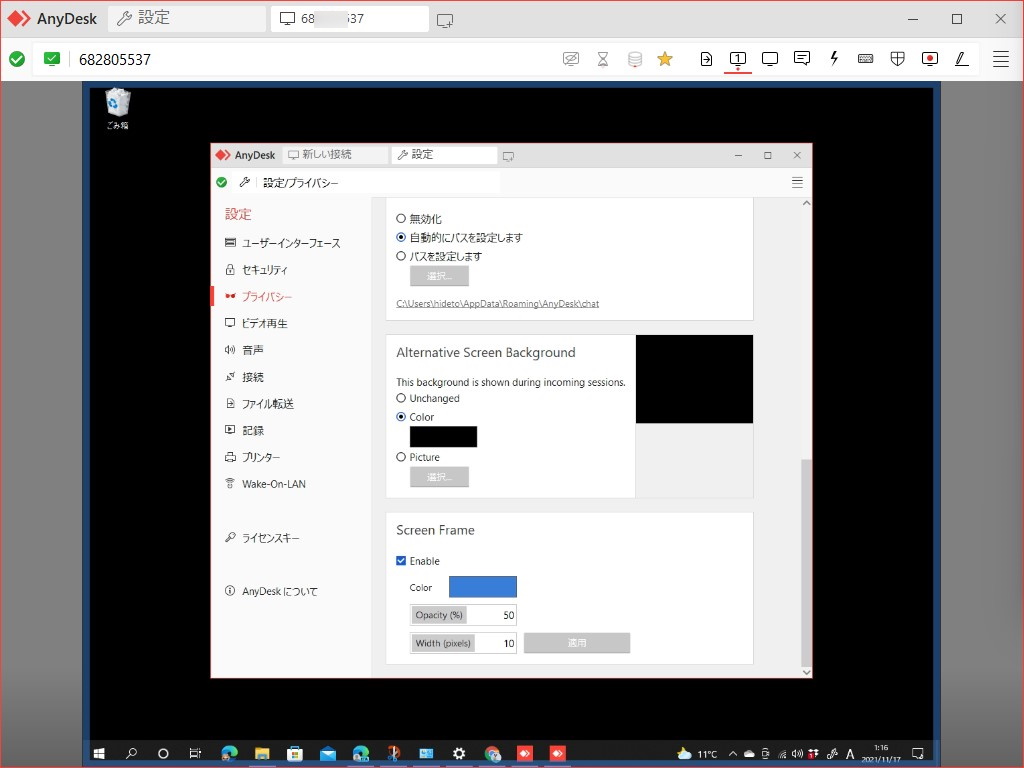The height and width of the screenshot is (768, 1024).
Task: Open Task View on remote taskbar
Action: pyautogui.click(x=195, y=754)
